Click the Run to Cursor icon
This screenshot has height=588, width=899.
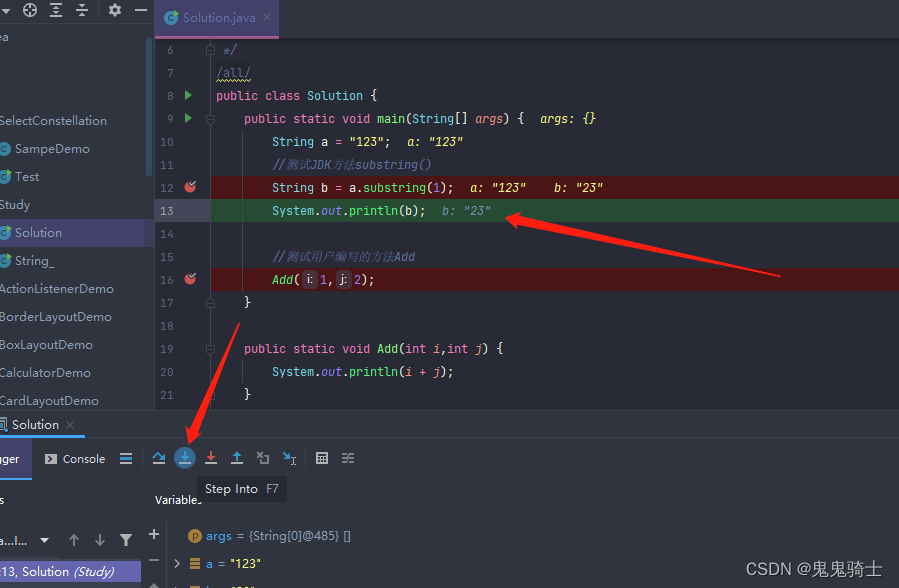[x=290, y=458]
